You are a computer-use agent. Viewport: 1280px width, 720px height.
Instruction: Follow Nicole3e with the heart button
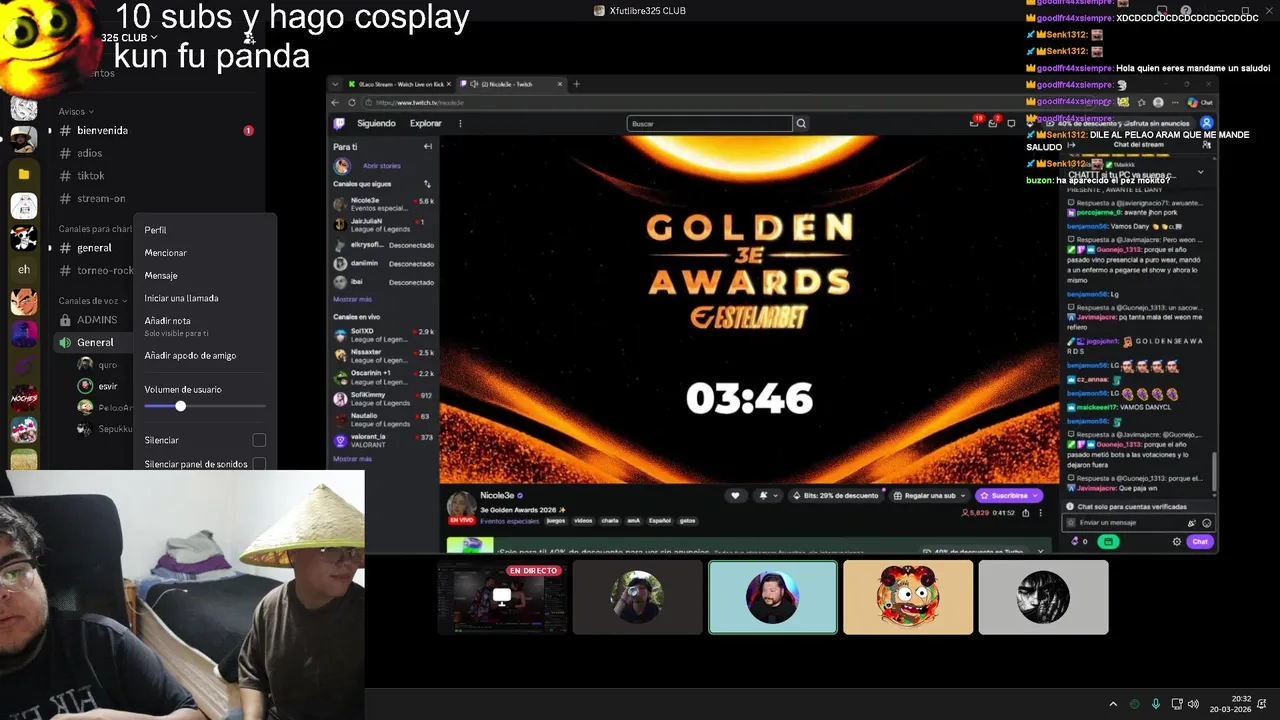[735, 495]
